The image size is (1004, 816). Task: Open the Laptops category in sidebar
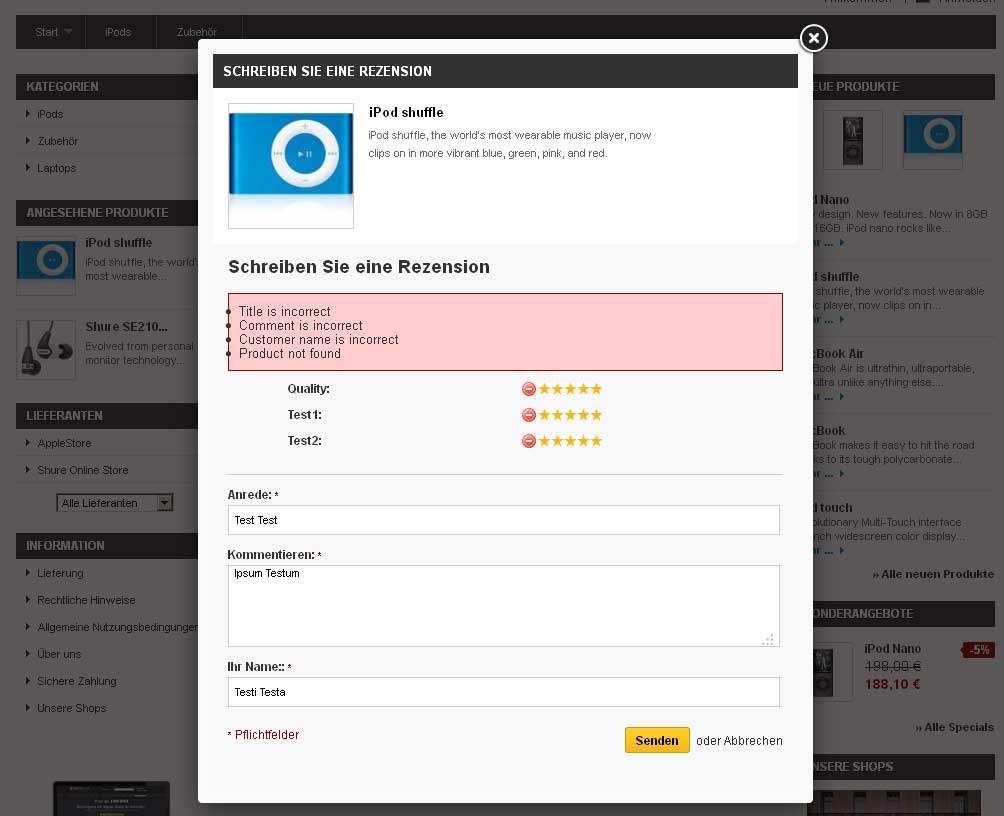pos(57,168)
